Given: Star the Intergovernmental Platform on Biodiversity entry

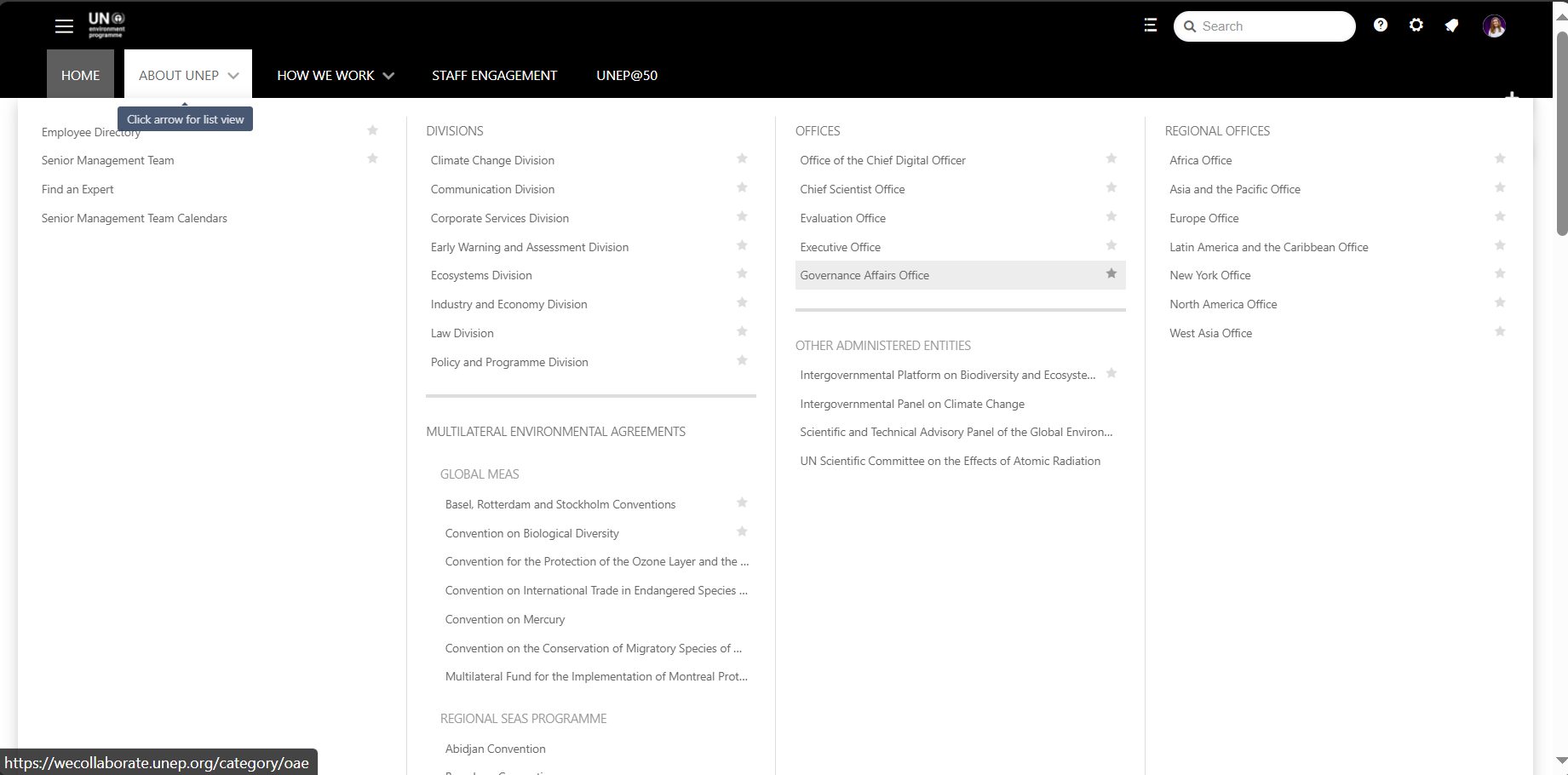Looking at the screenshot, I should (x=1111, y=373).
